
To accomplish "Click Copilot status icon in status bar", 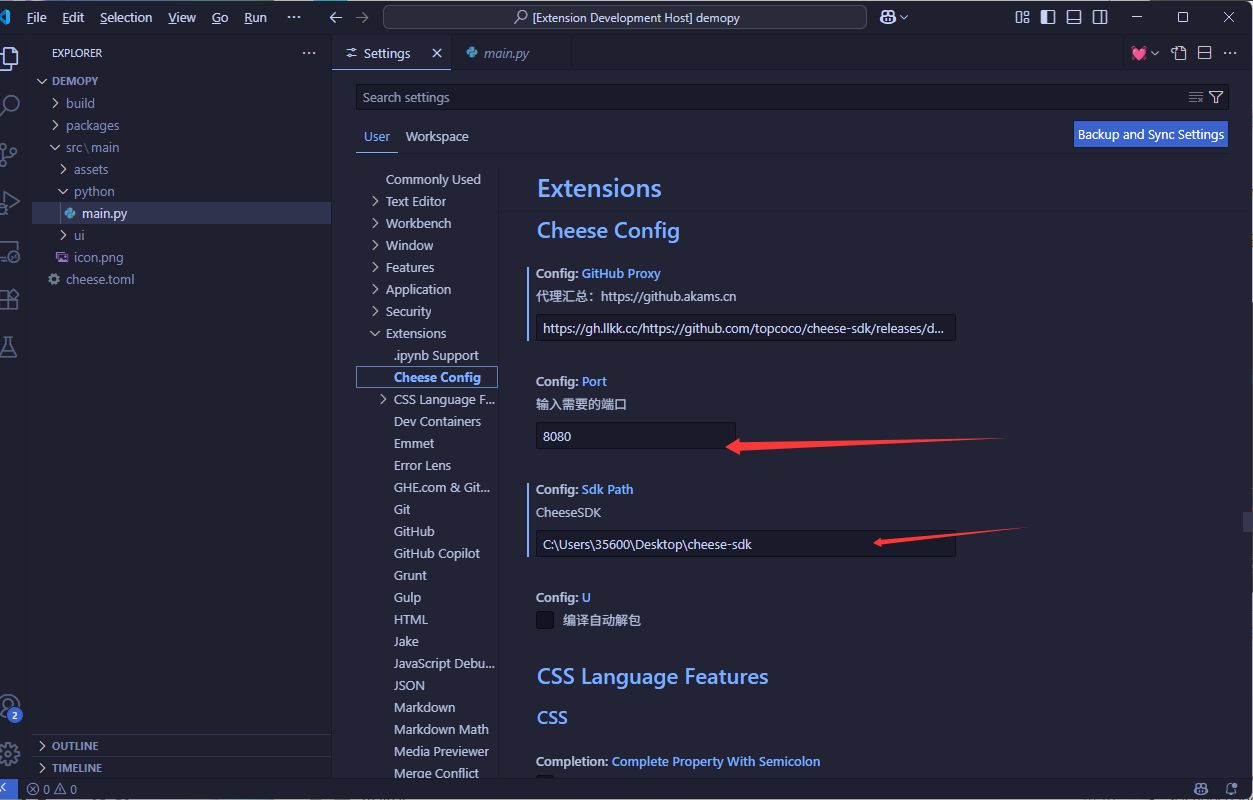I will pos(1201,789).
